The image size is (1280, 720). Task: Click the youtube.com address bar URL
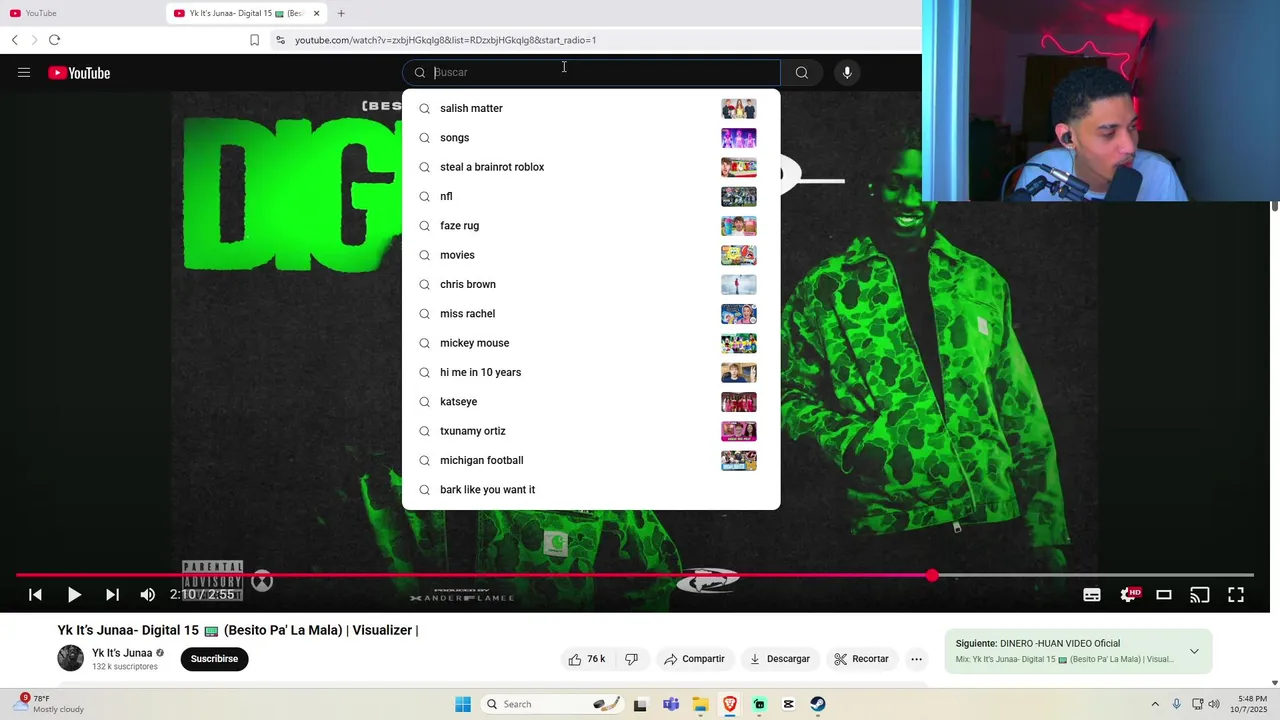point(445,40)
